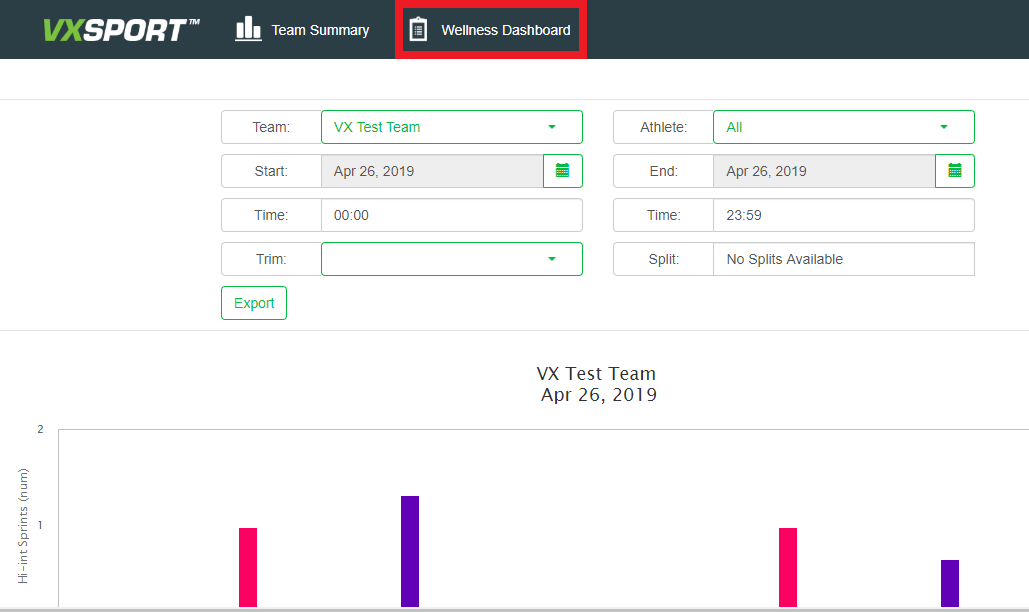Click the Trim: label
The height and width of the screenshot is (612, 1029).
click(x=271, y=259)
